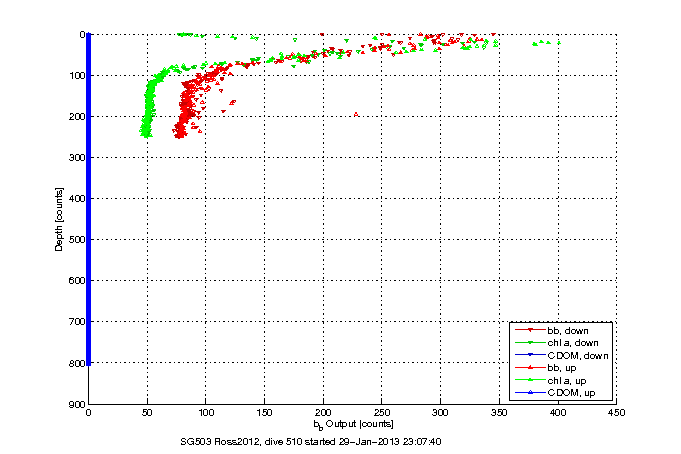Click the y-axis tick label 500
Viewport: 681px width, 454px height.
tap(76, 240)
